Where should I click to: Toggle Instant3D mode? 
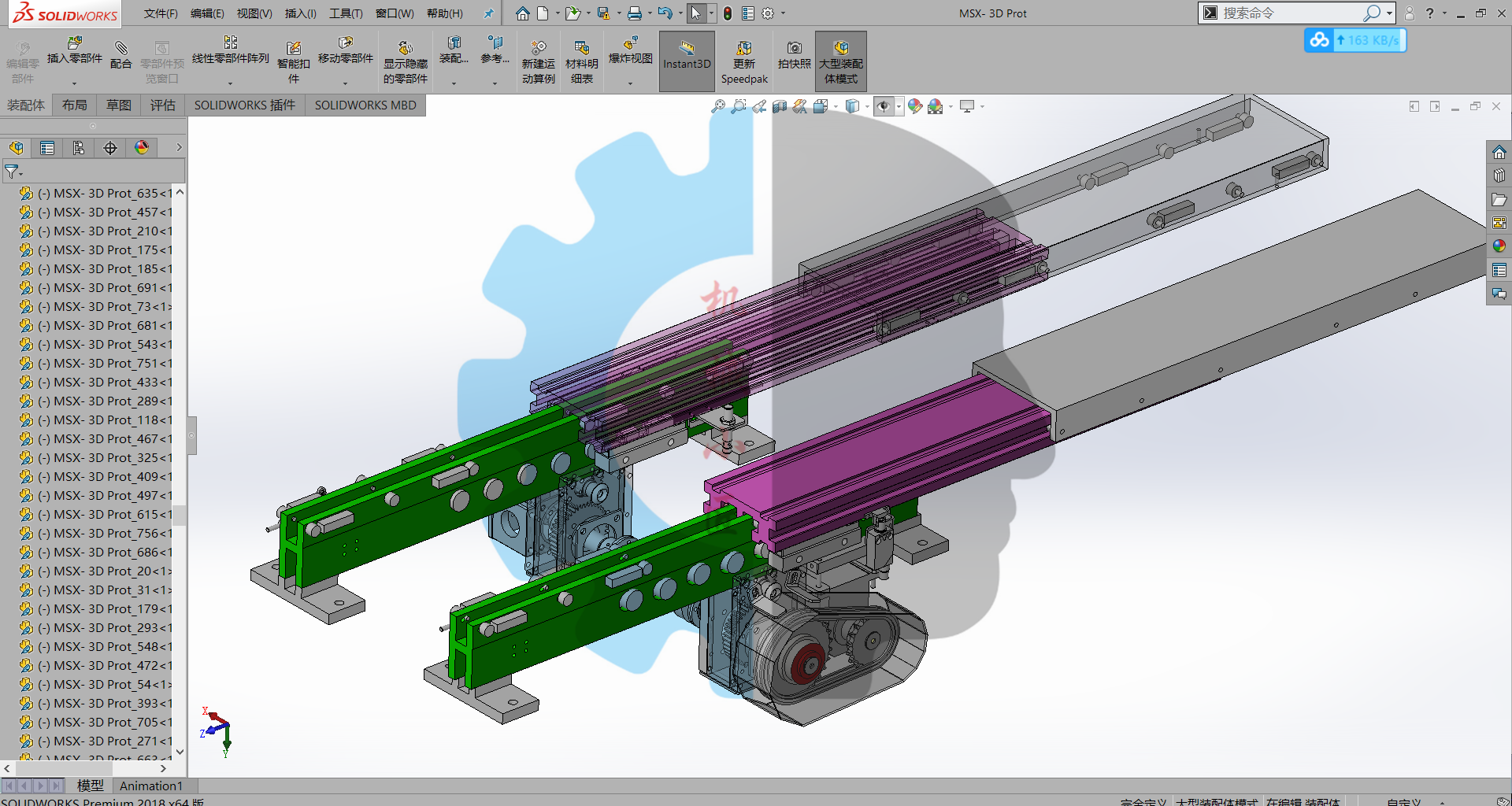point(687,61)
